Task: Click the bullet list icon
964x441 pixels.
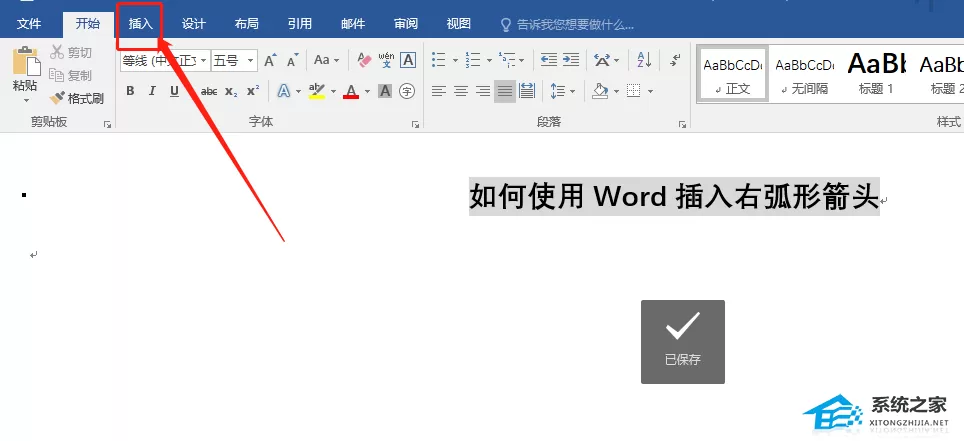Action: click(x=438, y=60)
